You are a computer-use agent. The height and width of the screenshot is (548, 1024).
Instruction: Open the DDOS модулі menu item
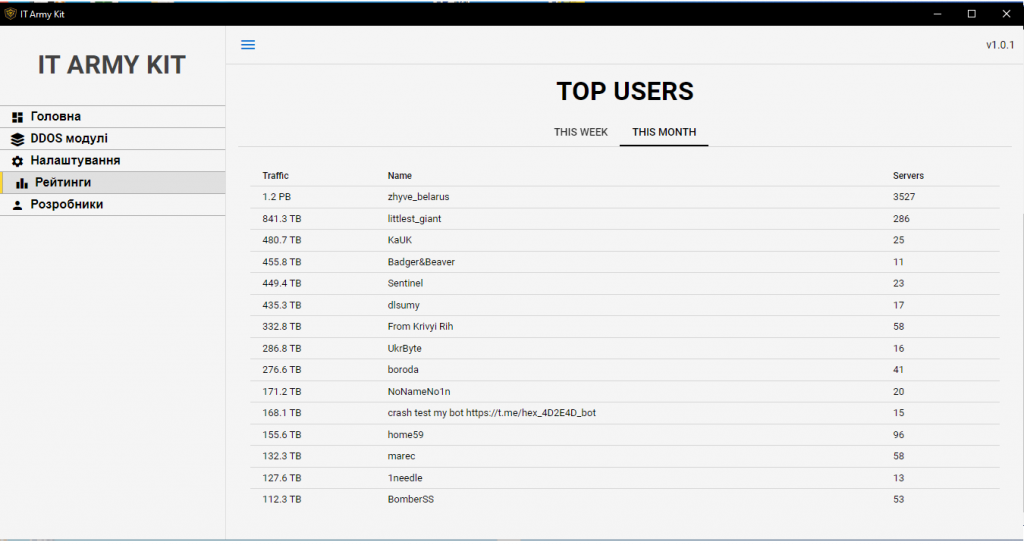(x=112, y=138)
